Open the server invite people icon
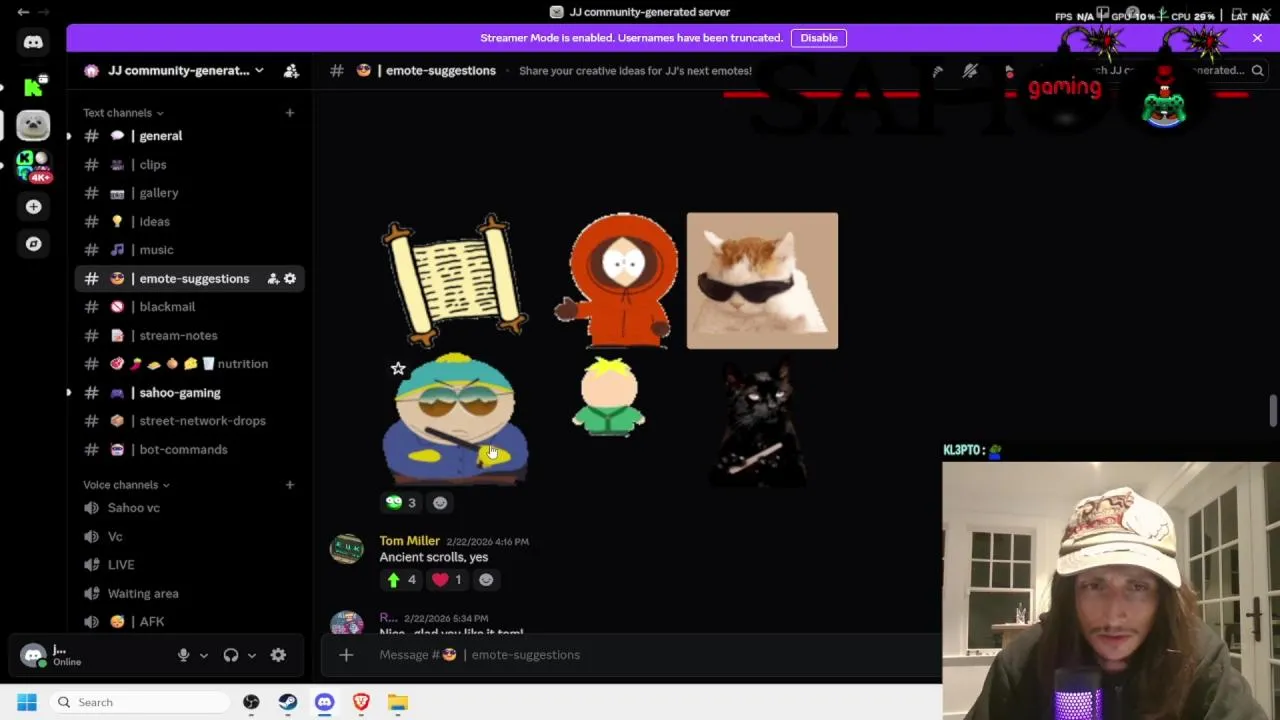 291,71
